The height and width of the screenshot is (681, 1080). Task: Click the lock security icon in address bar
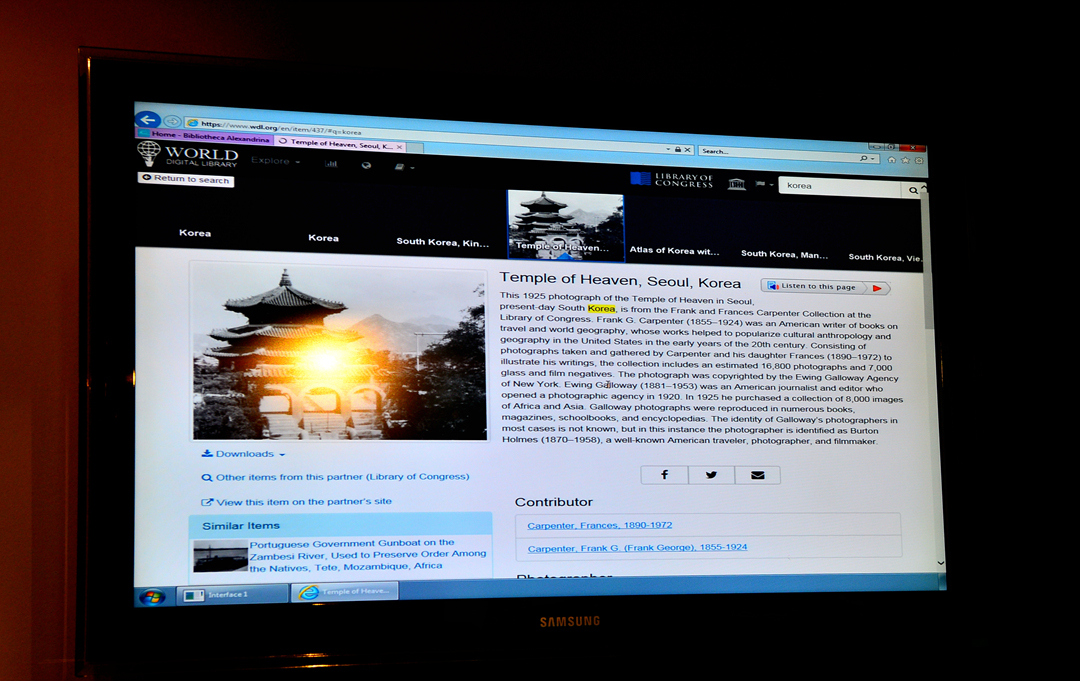(678, 149)
